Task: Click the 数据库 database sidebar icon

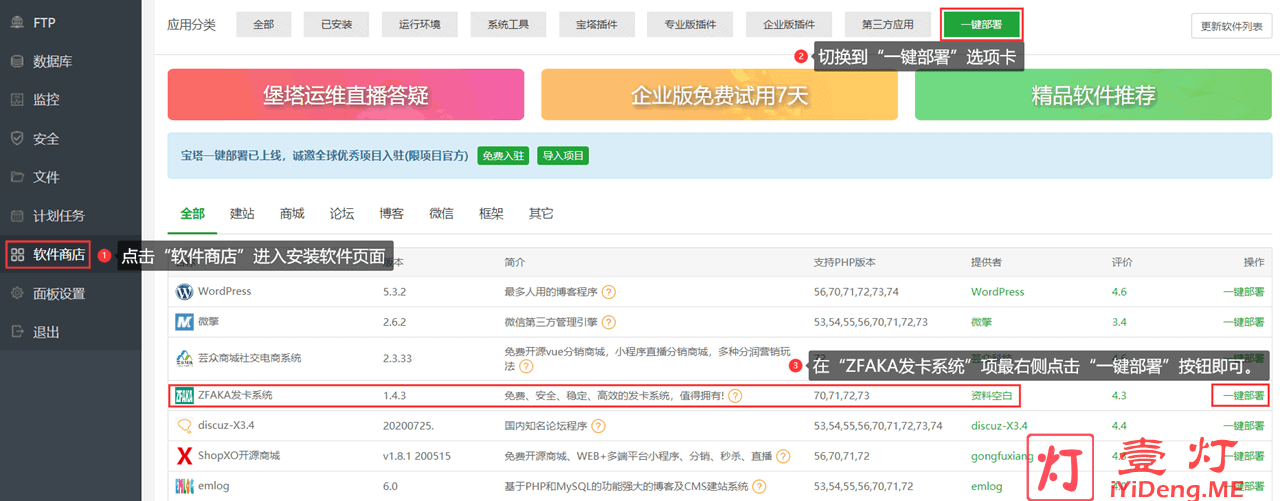Action: tap(17, 62)
